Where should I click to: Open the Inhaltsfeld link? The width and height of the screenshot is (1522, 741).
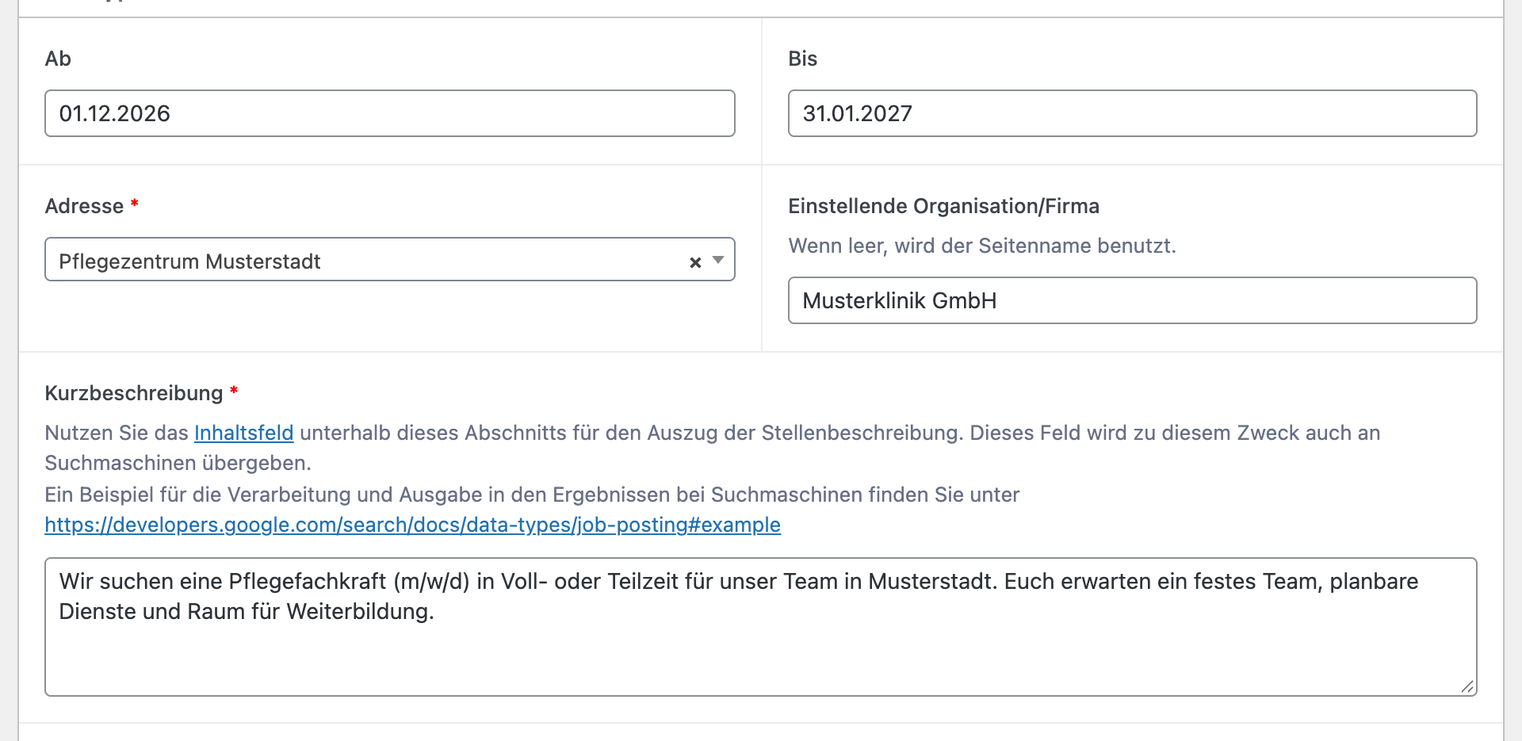pos(244,433)
